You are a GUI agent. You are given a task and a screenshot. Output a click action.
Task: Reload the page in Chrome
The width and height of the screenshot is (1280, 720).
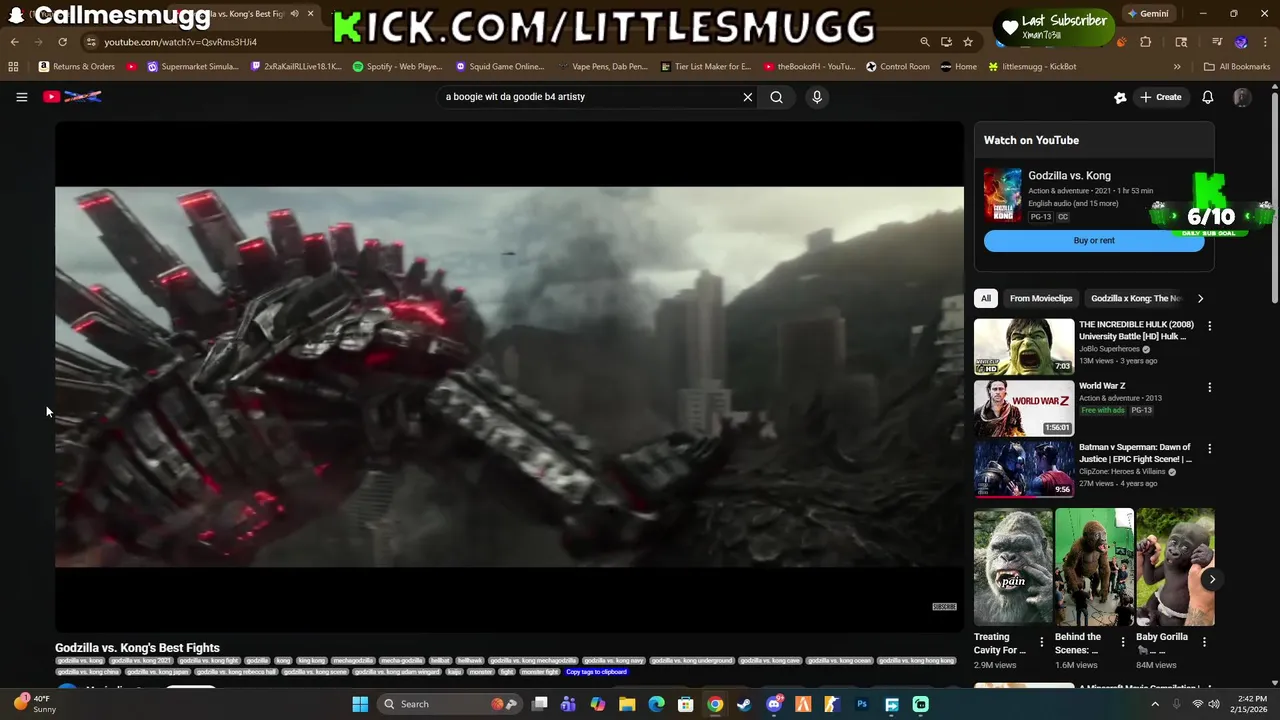pyautogui.click(x=62, y=42)
